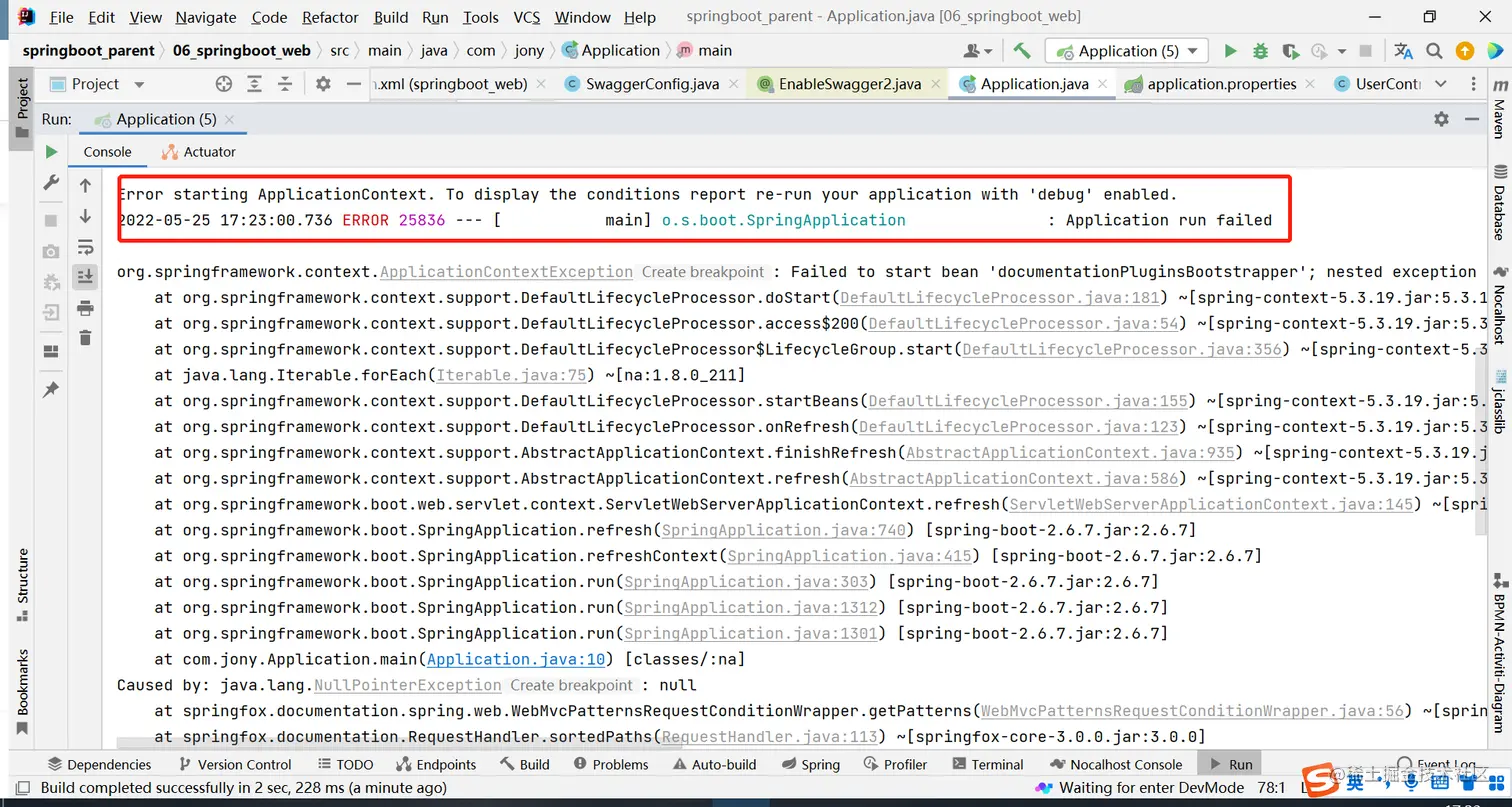Open the Build menu
This screenshot has height=807, width=1512.
coord(391,17)
